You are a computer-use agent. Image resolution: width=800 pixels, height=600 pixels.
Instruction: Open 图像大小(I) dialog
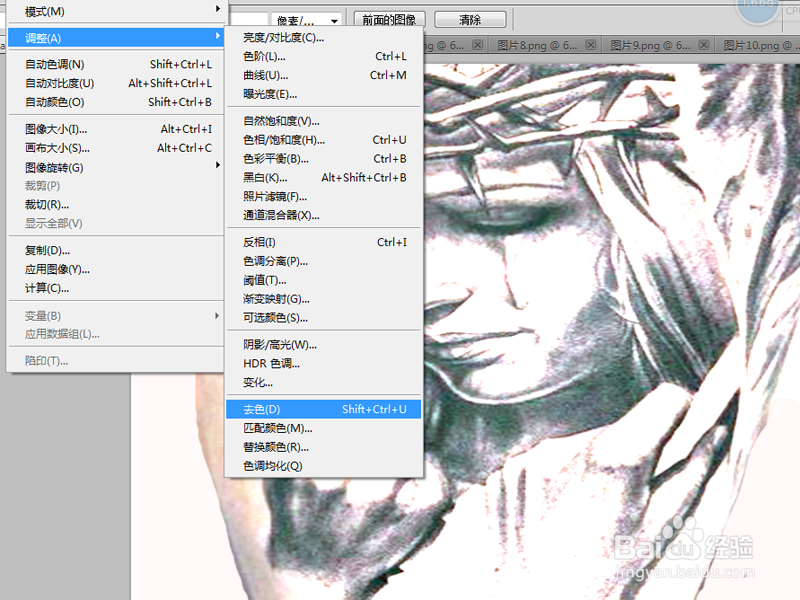pos(116,129)
